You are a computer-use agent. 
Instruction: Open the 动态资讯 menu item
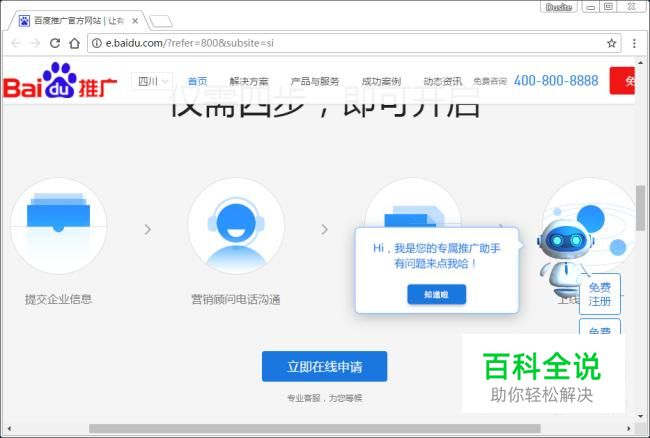pyautogui.click(x=443, y=81)
